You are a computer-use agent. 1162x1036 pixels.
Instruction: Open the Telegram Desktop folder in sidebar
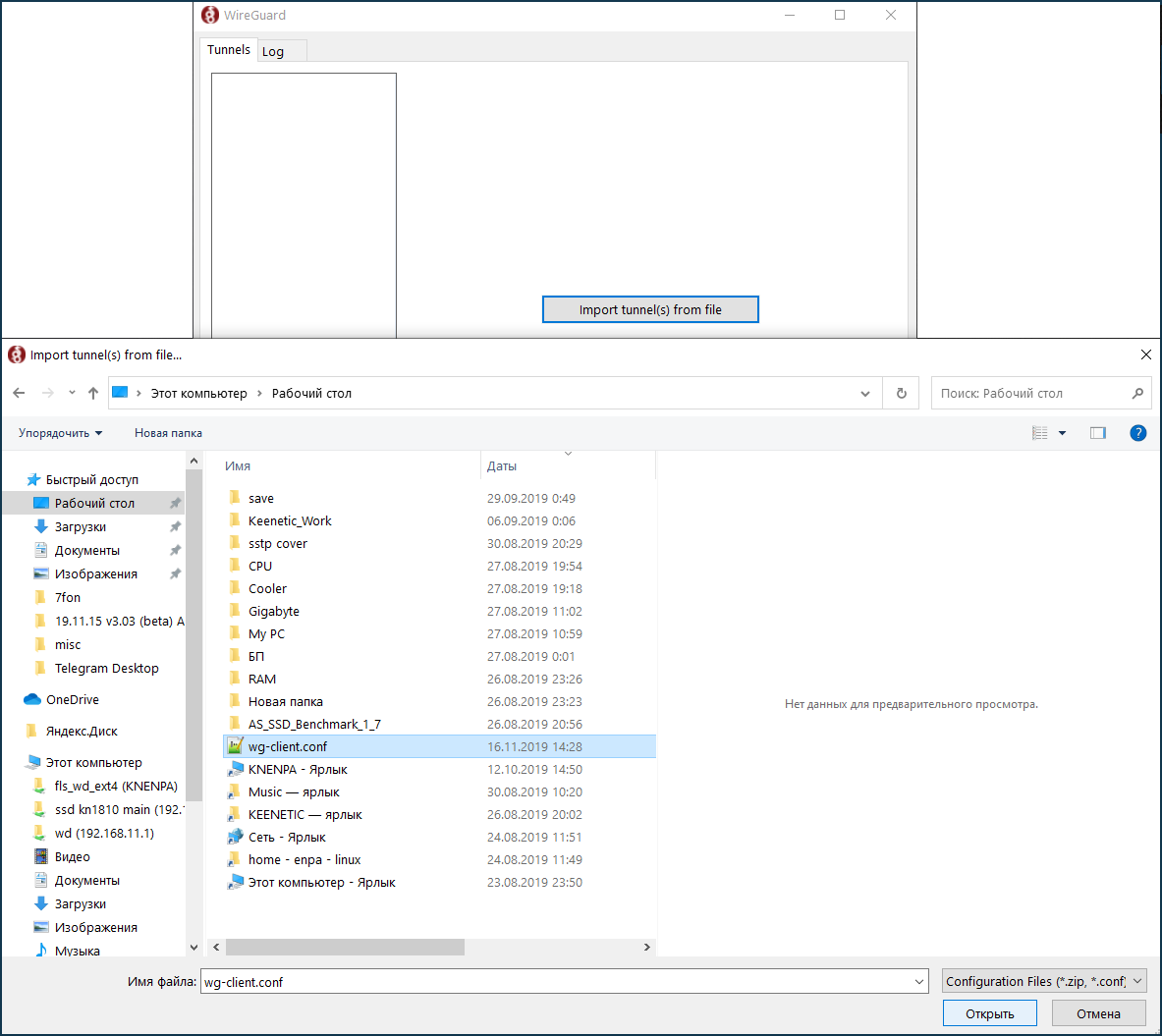click(x=106, y=669)
